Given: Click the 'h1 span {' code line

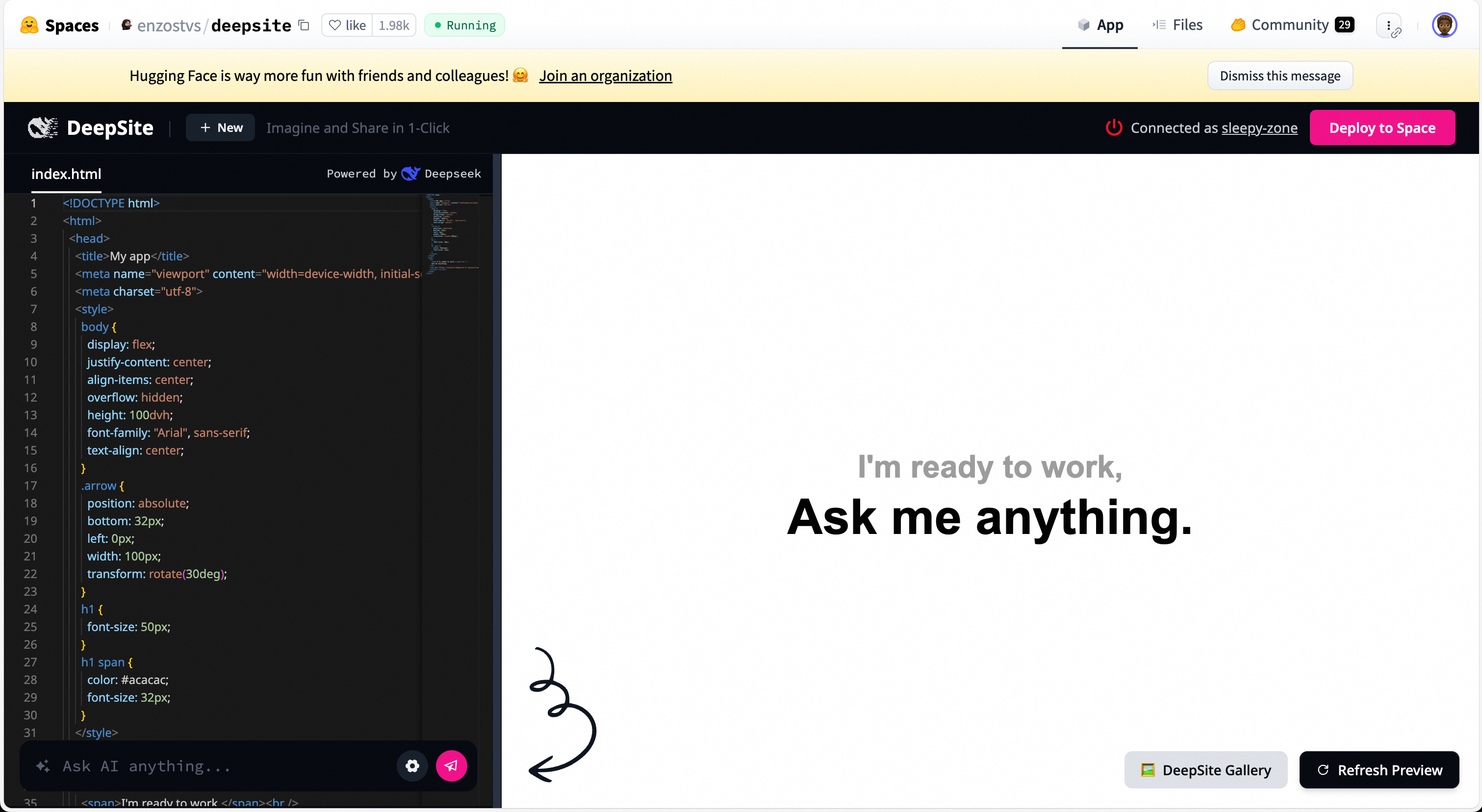Looking at the screenshot, I should tap(106, 662).
